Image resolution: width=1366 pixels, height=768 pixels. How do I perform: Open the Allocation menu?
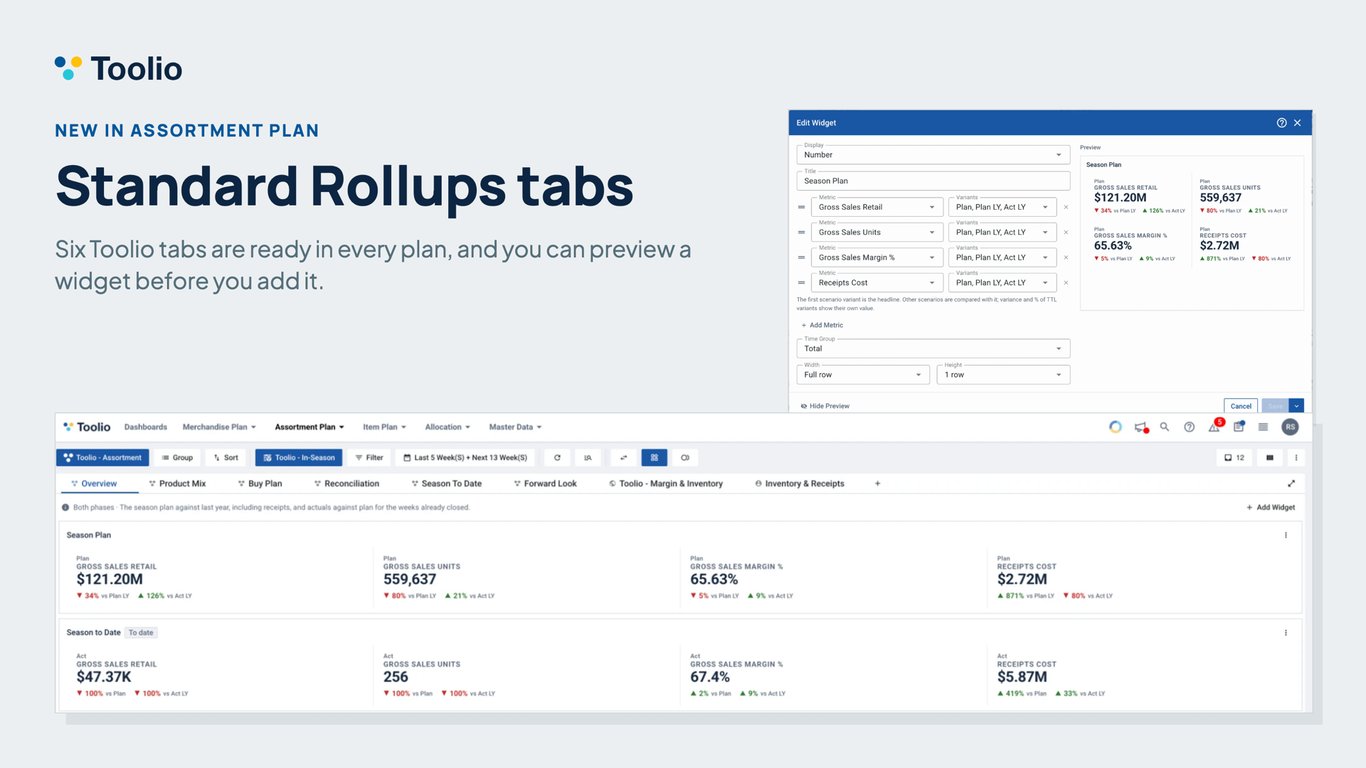447,427
